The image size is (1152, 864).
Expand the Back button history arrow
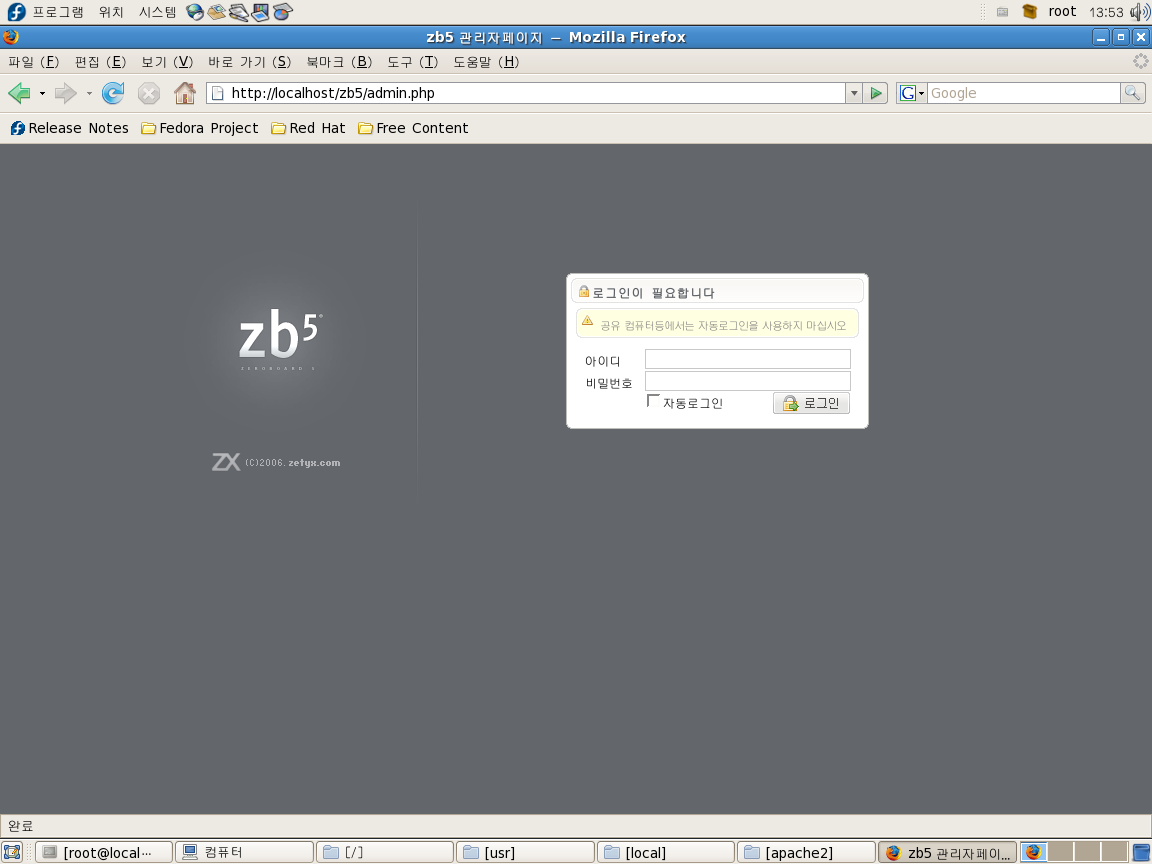[42, 93]
